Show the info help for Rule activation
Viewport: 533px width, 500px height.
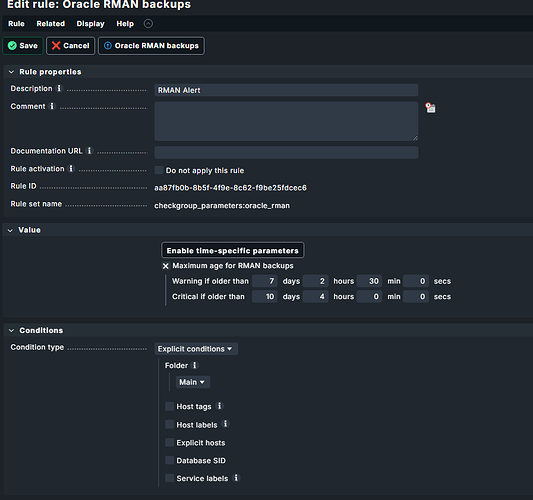(71, 169)
